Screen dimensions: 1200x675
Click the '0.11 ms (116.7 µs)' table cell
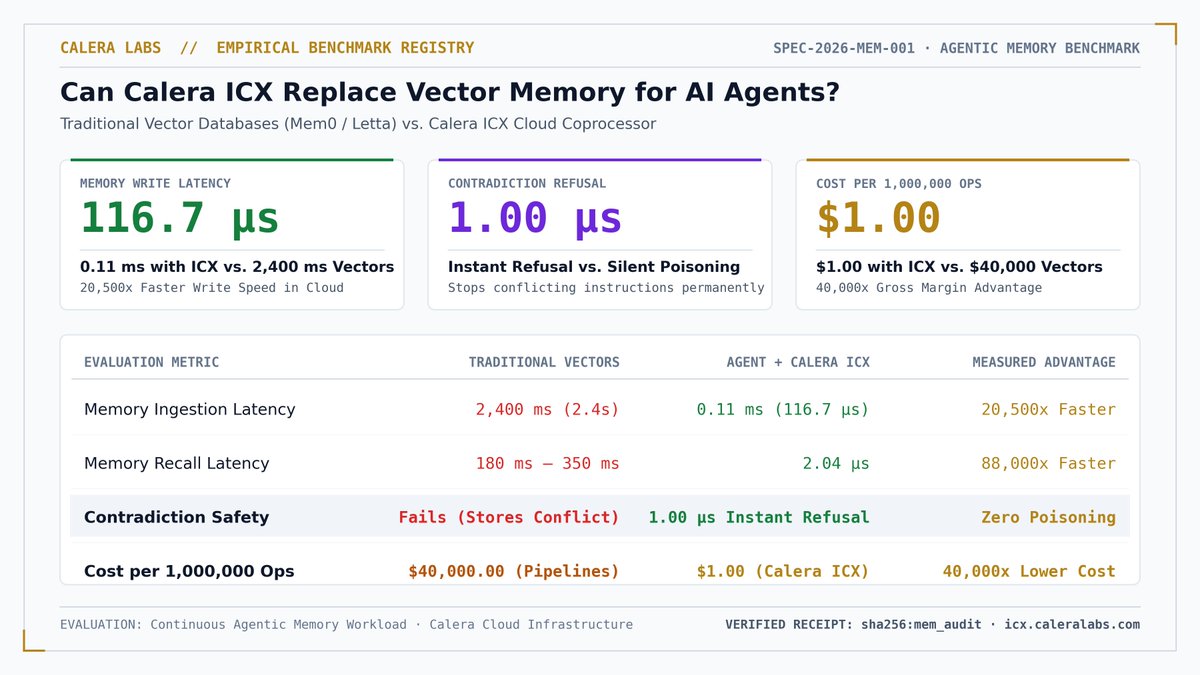coord(783,409)
